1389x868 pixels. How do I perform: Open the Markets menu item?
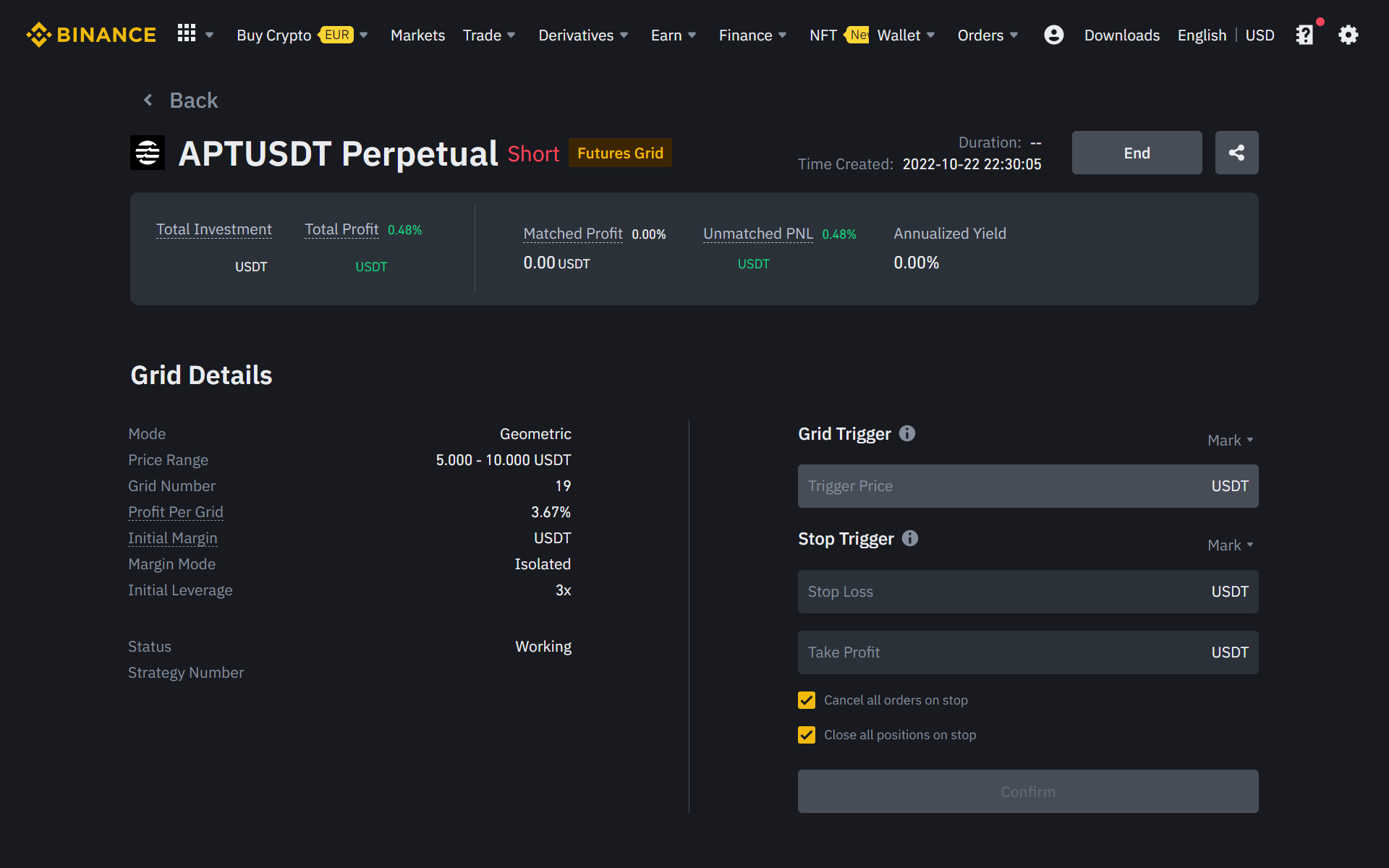coord(417,35)
